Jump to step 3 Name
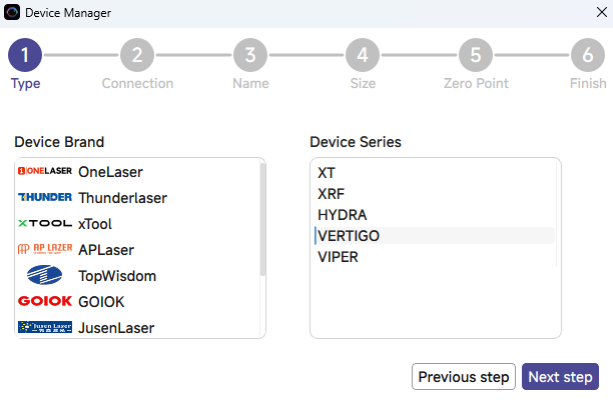Image resolution: width=613 pixels, height=407 pixels. tap(250, 55)
